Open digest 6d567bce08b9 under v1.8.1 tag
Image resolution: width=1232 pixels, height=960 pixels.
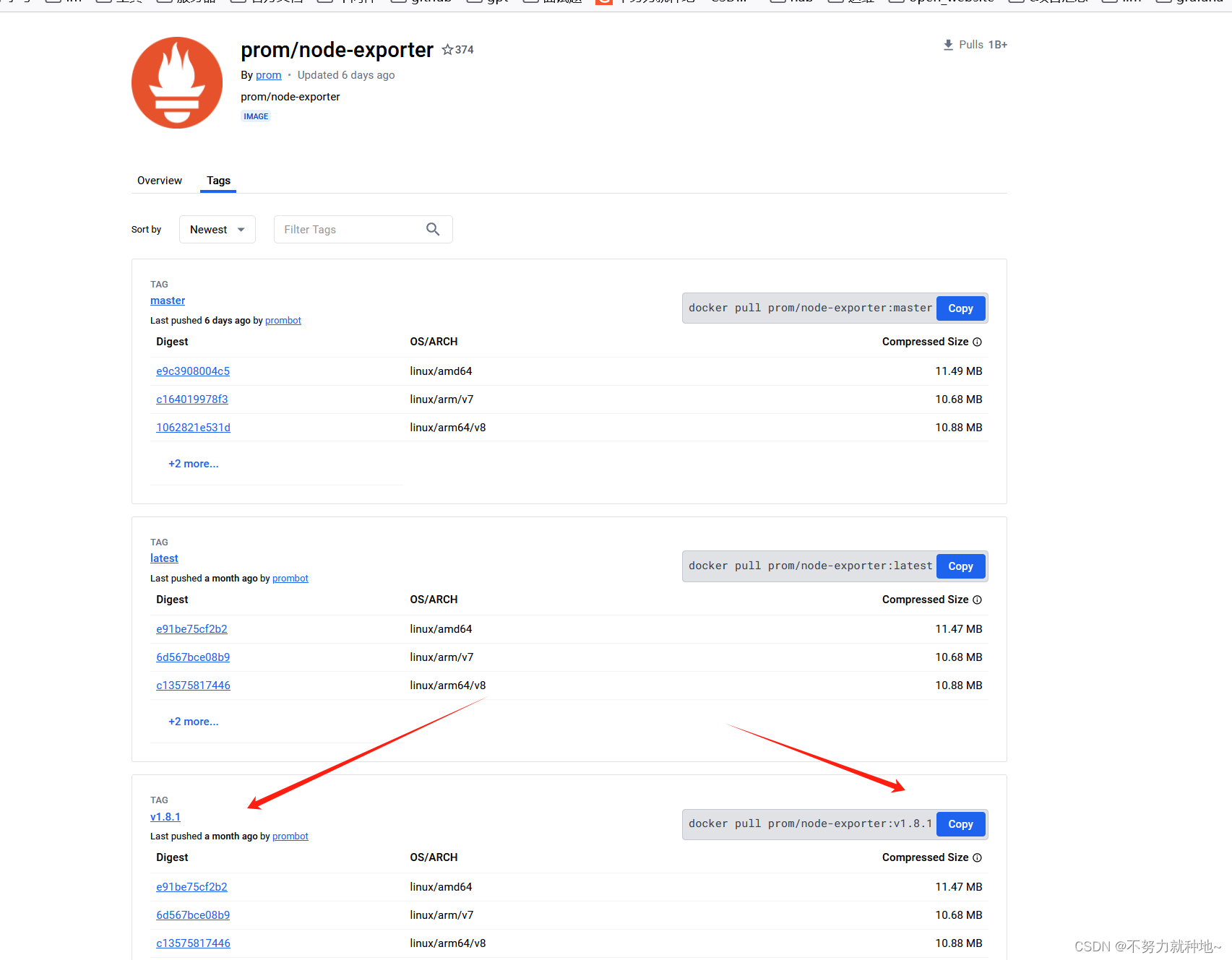(x=193, y=915)
